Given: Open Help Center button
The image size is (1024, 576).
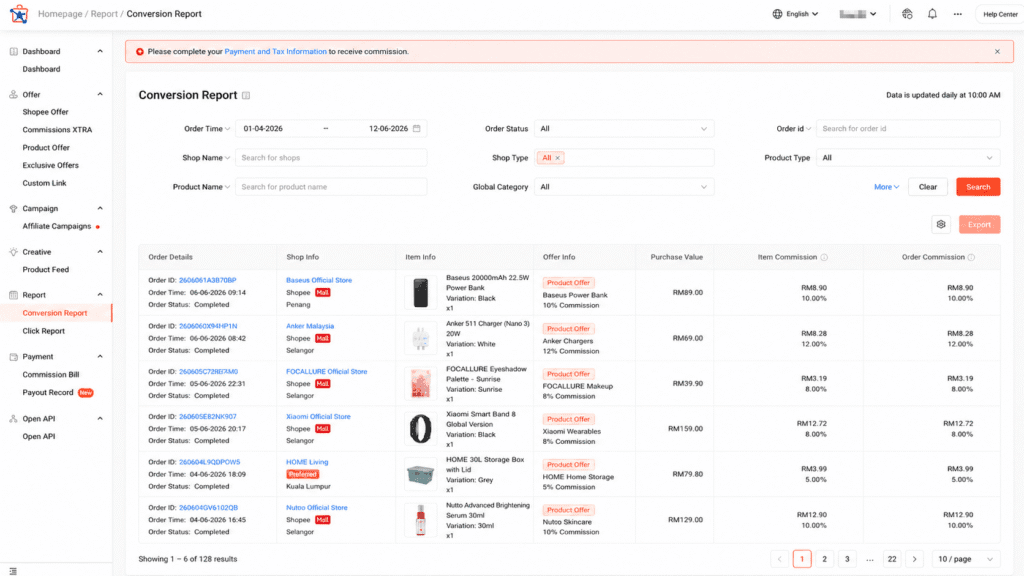Looking at the screenshot, I should 1000,14.
